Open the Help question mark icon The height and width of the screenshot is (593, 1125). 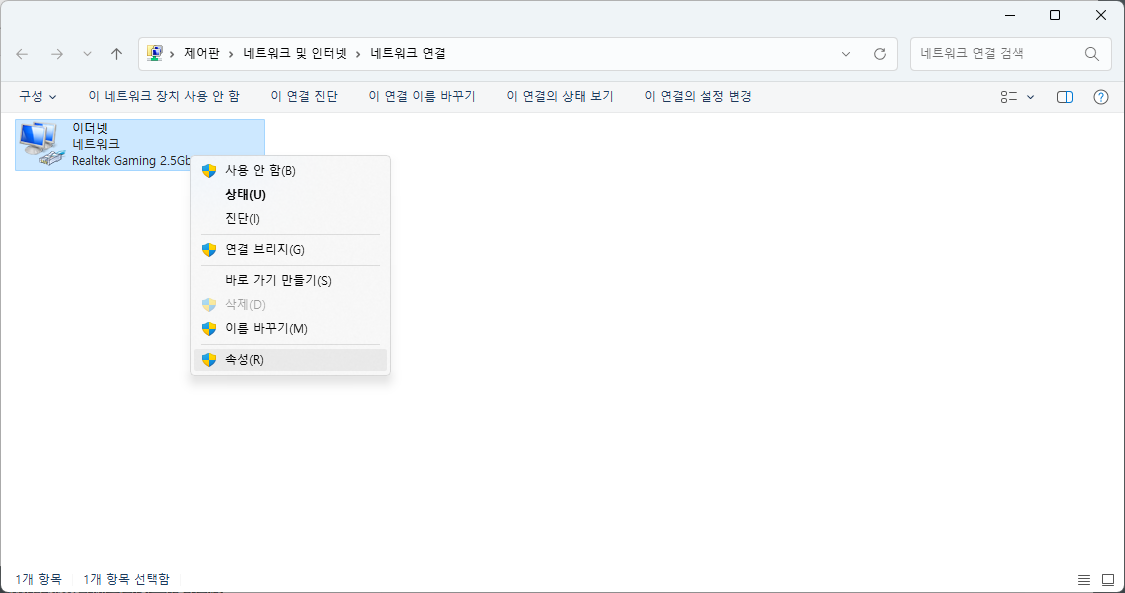point(1101,96)
